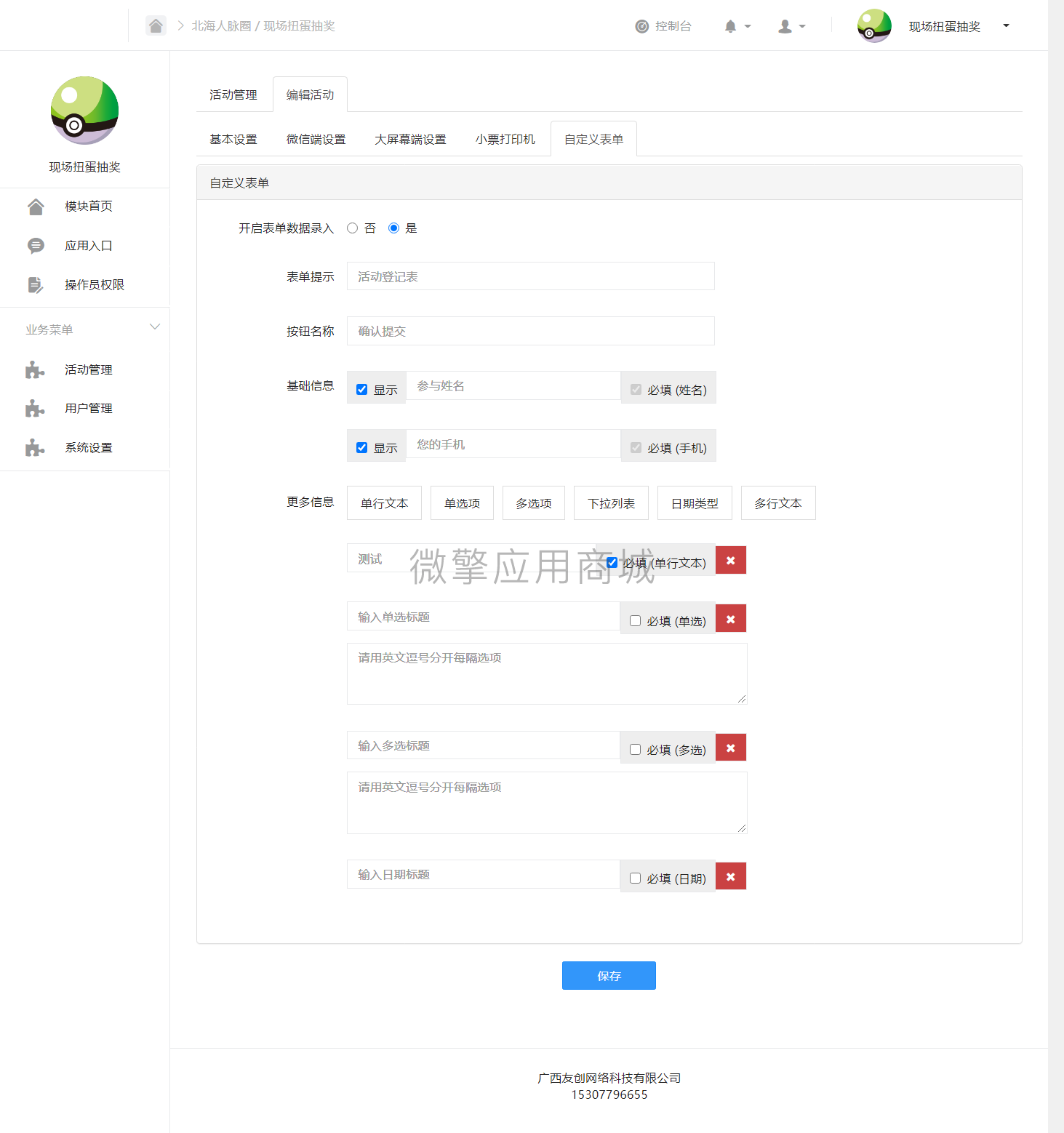Click the 您的手机 input field
Image resolution: width=1064 pixels, height=1133 pixels.
coord(513,444)
